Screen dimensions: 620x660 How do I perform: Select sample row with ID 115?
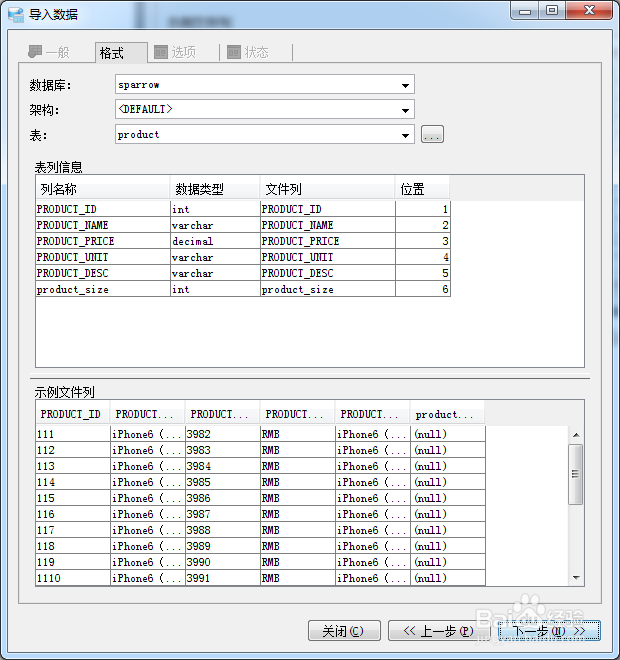261,498
